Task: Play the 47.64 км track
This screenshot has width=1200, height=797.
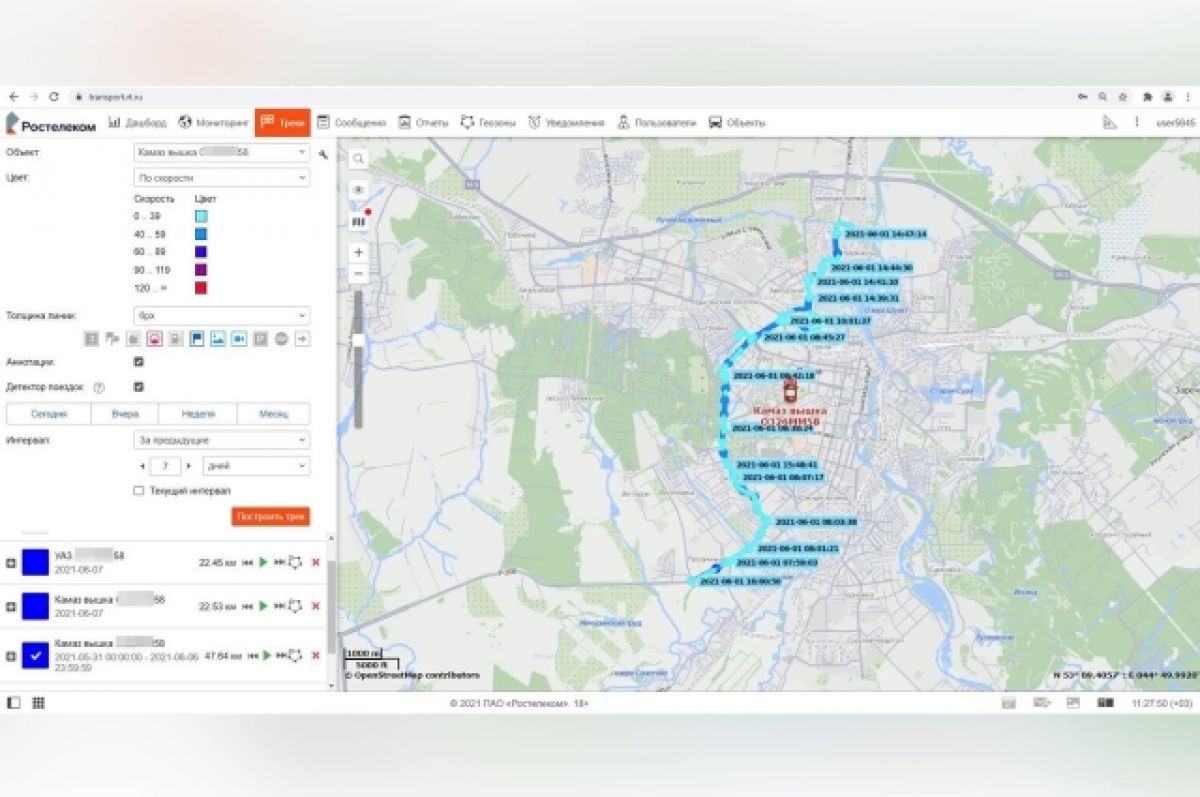Action: click(x=268, y=656)
